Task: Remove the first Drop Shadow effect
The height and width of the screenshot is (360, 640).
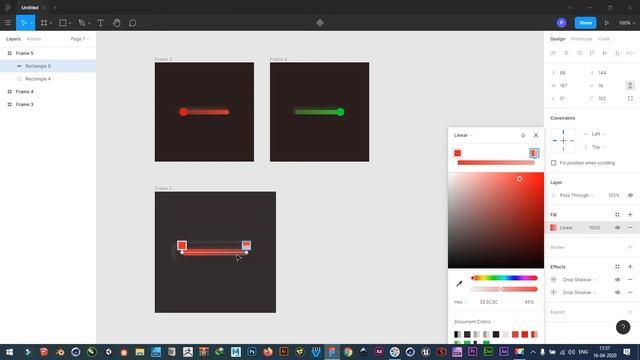Action: (630, 280)
